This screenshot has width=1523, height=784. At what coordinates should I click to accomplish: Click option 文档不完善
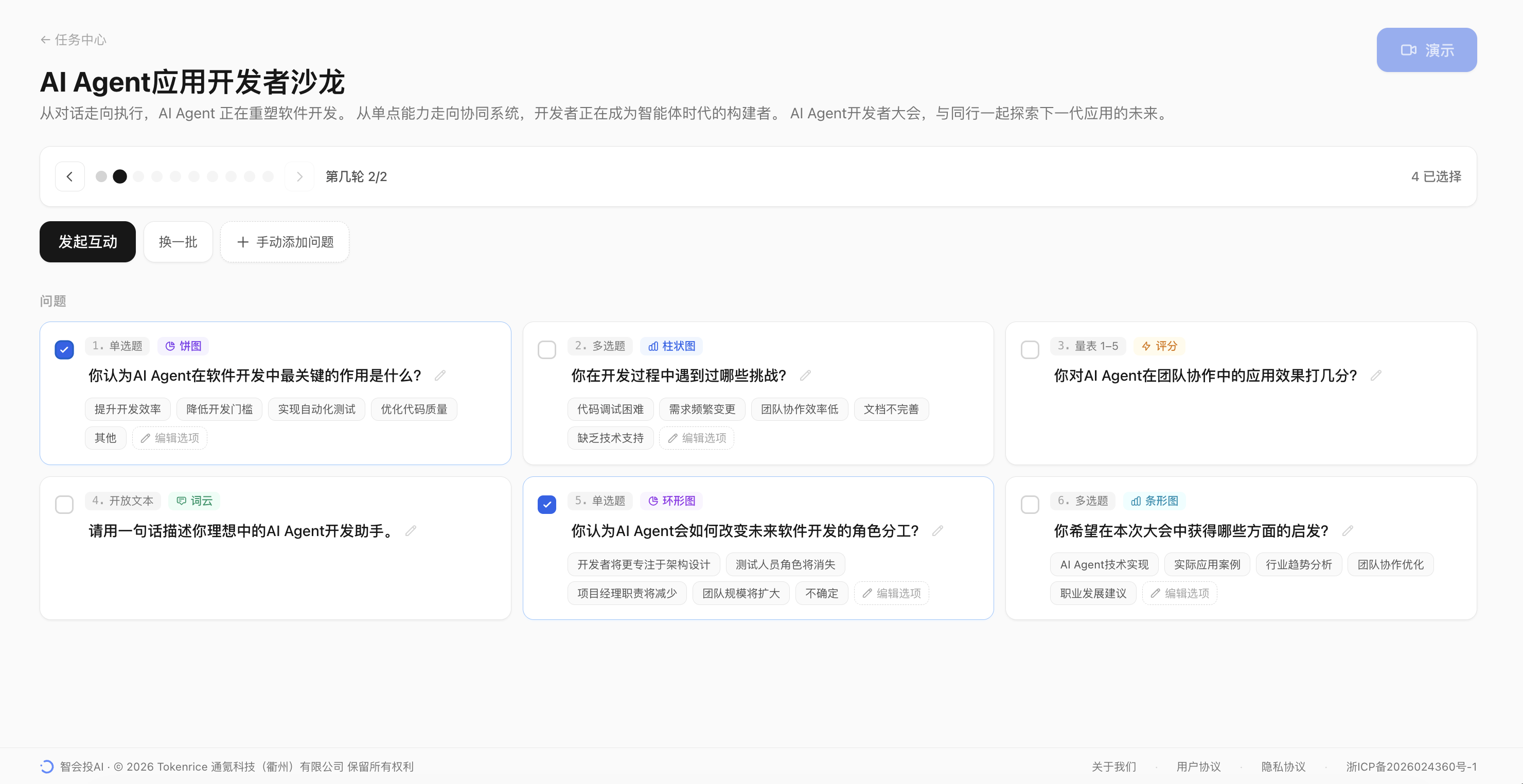tap(892, 409)
